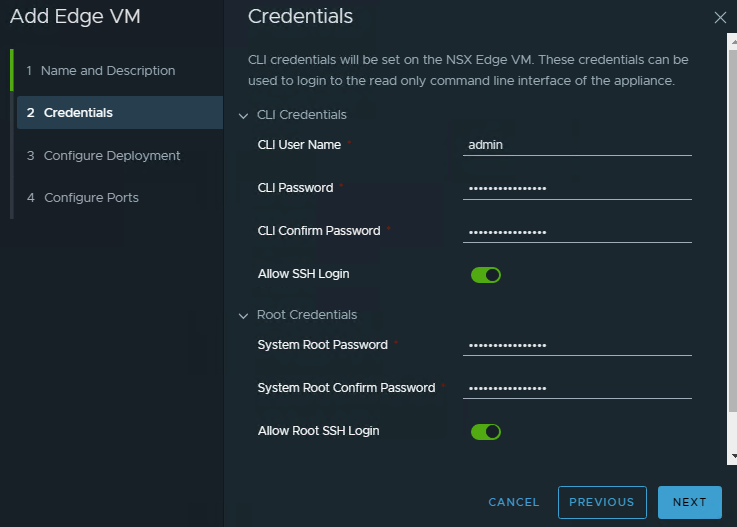The image size is (737, 527).
Task: Collapse the CLI Credentials section
Action: [x=243, y=116]
